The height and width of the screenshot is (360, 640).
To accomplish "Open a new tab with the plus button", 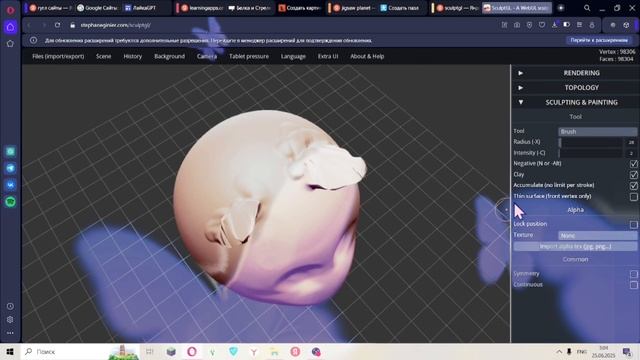I will pos(561,8).
